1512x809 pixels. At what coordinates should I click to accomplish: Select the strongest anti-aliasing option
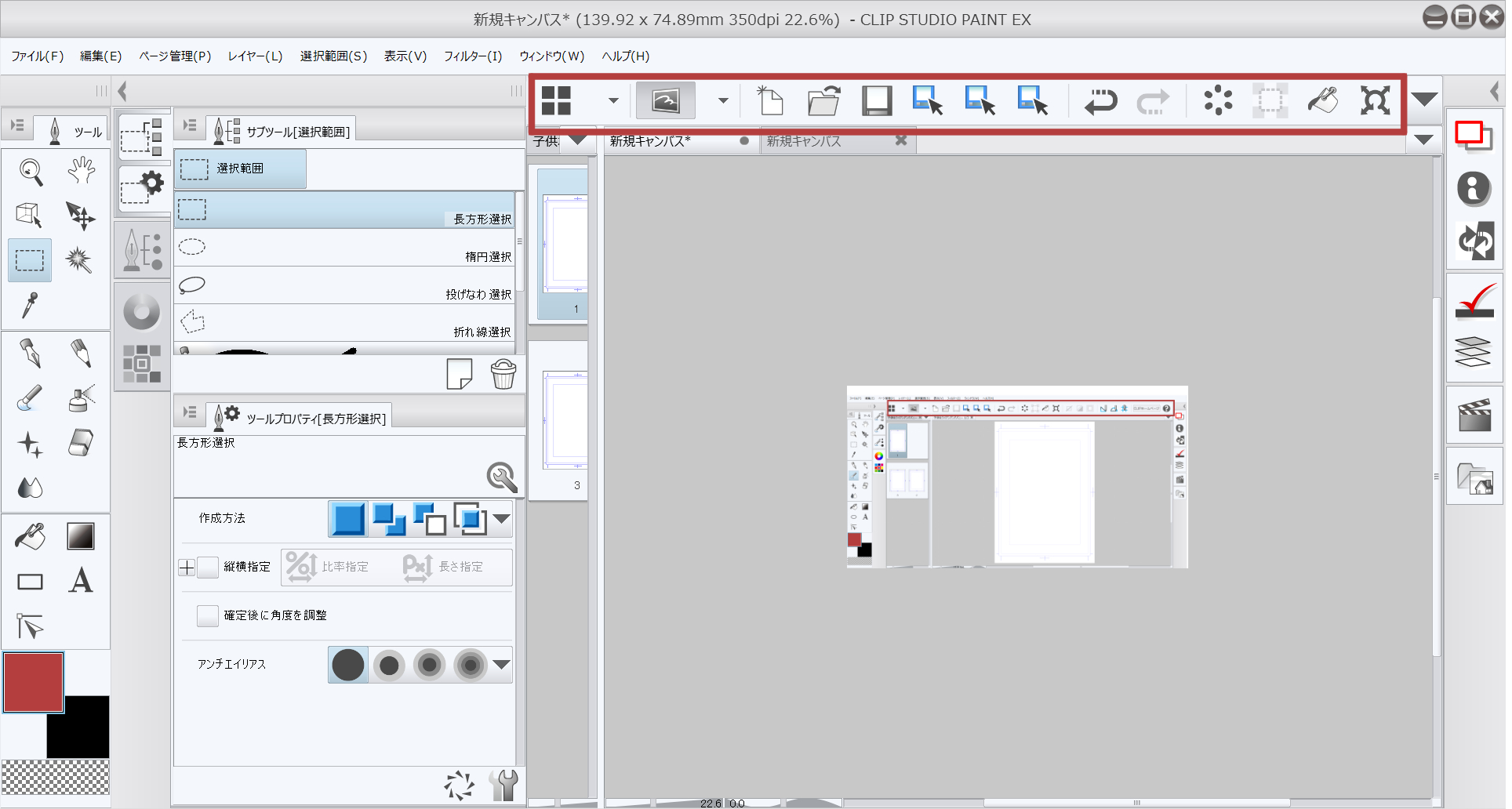coord(470,666)
